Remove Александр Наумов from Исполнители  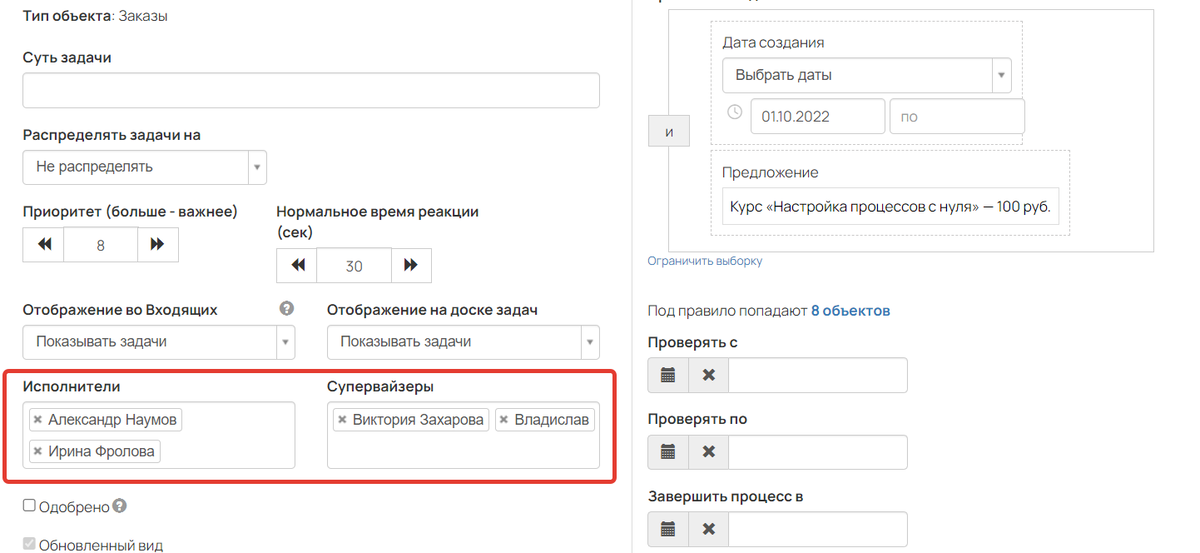[x=38, y=420]
